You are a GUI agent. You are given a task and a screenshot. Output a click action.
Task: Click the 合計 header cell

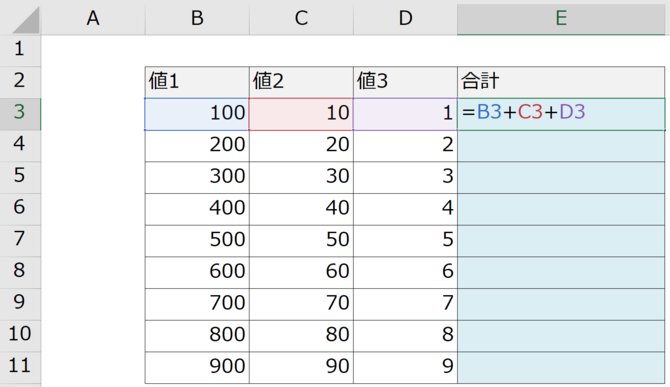click(x=561, y=82)
